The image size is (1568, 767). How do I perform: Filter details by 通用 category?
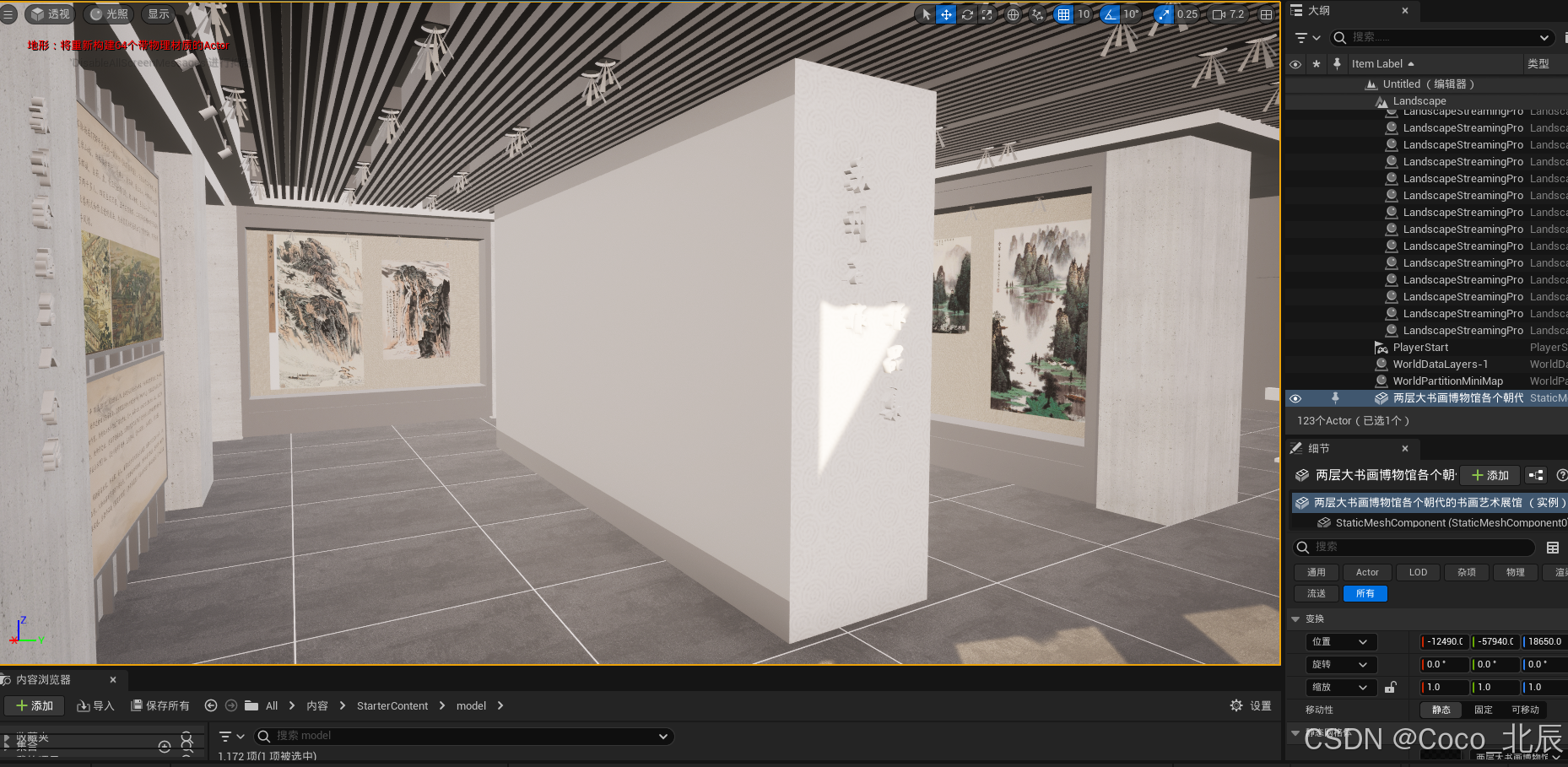pyautogui.click(x=1317, y=572)
